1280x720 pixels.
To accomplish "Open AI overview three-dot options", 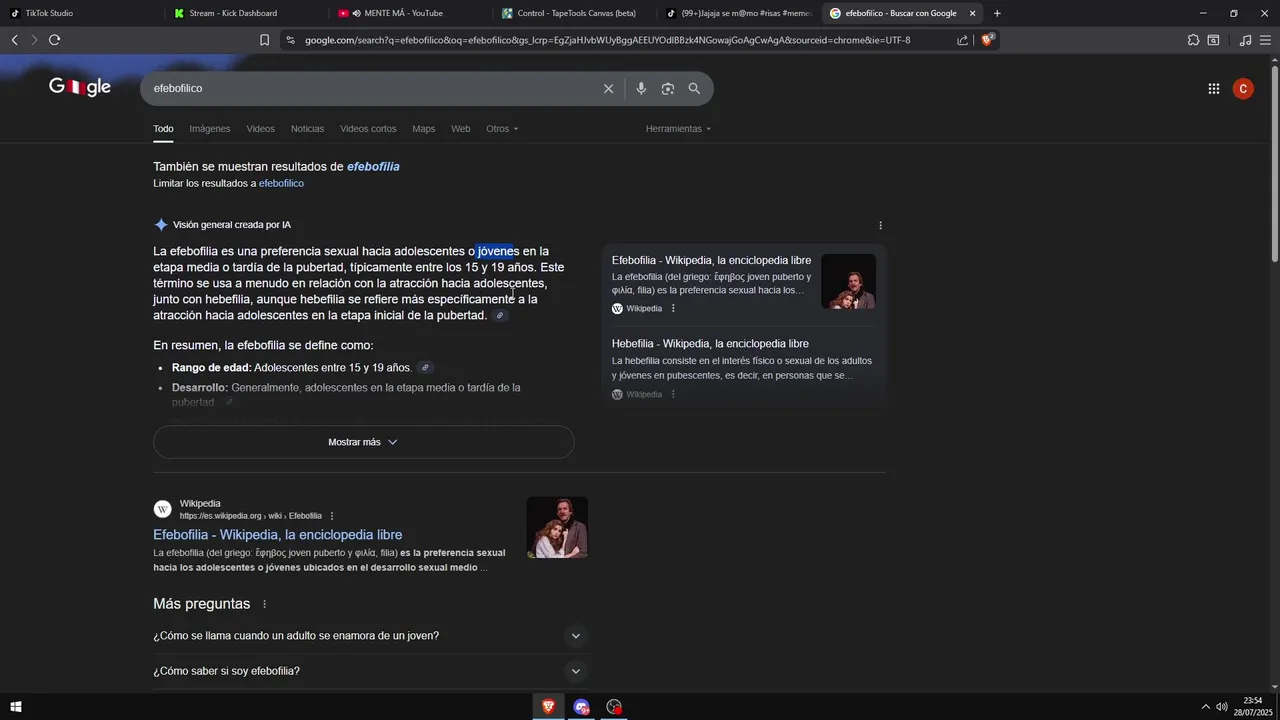I will [x=880, y=225].
